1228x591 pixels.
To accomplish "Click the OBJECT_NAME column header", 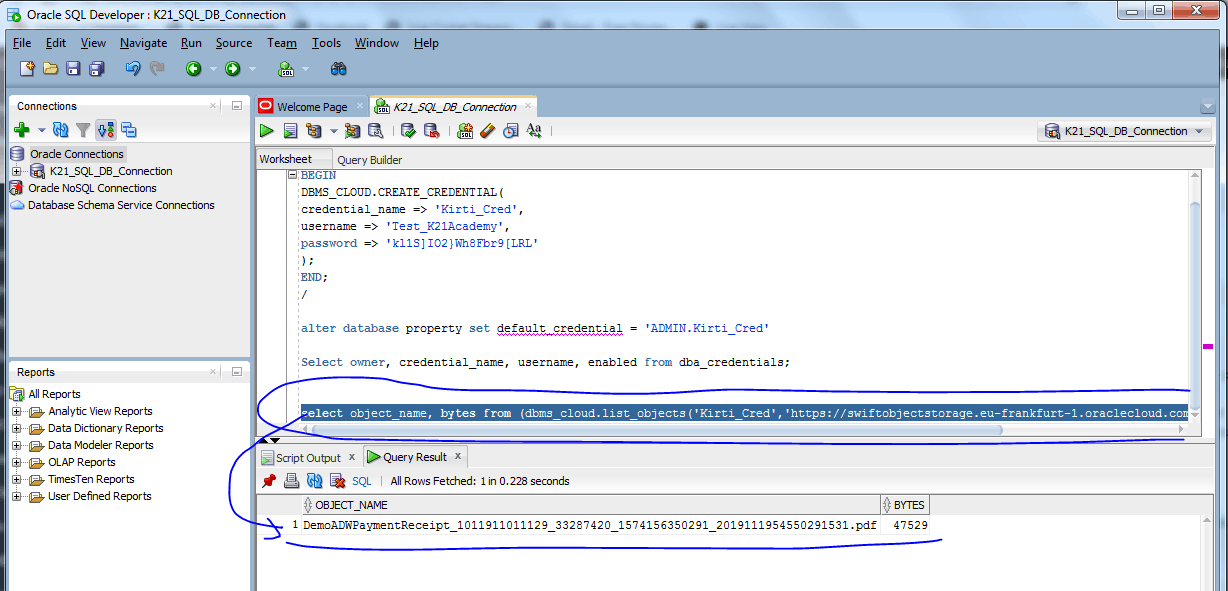I will 592,505.
